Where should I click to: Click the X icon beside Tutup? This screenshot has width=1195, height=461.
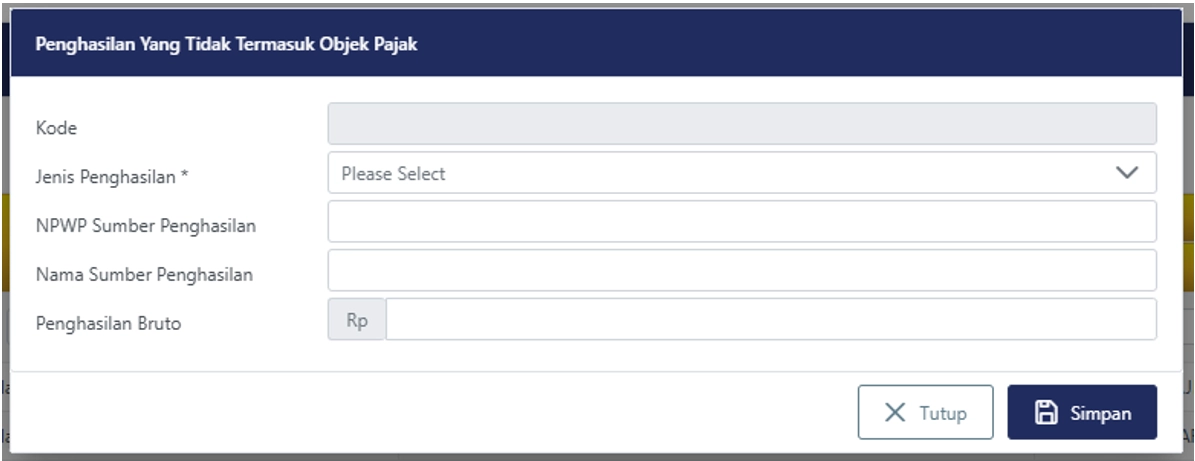(895, 413)
